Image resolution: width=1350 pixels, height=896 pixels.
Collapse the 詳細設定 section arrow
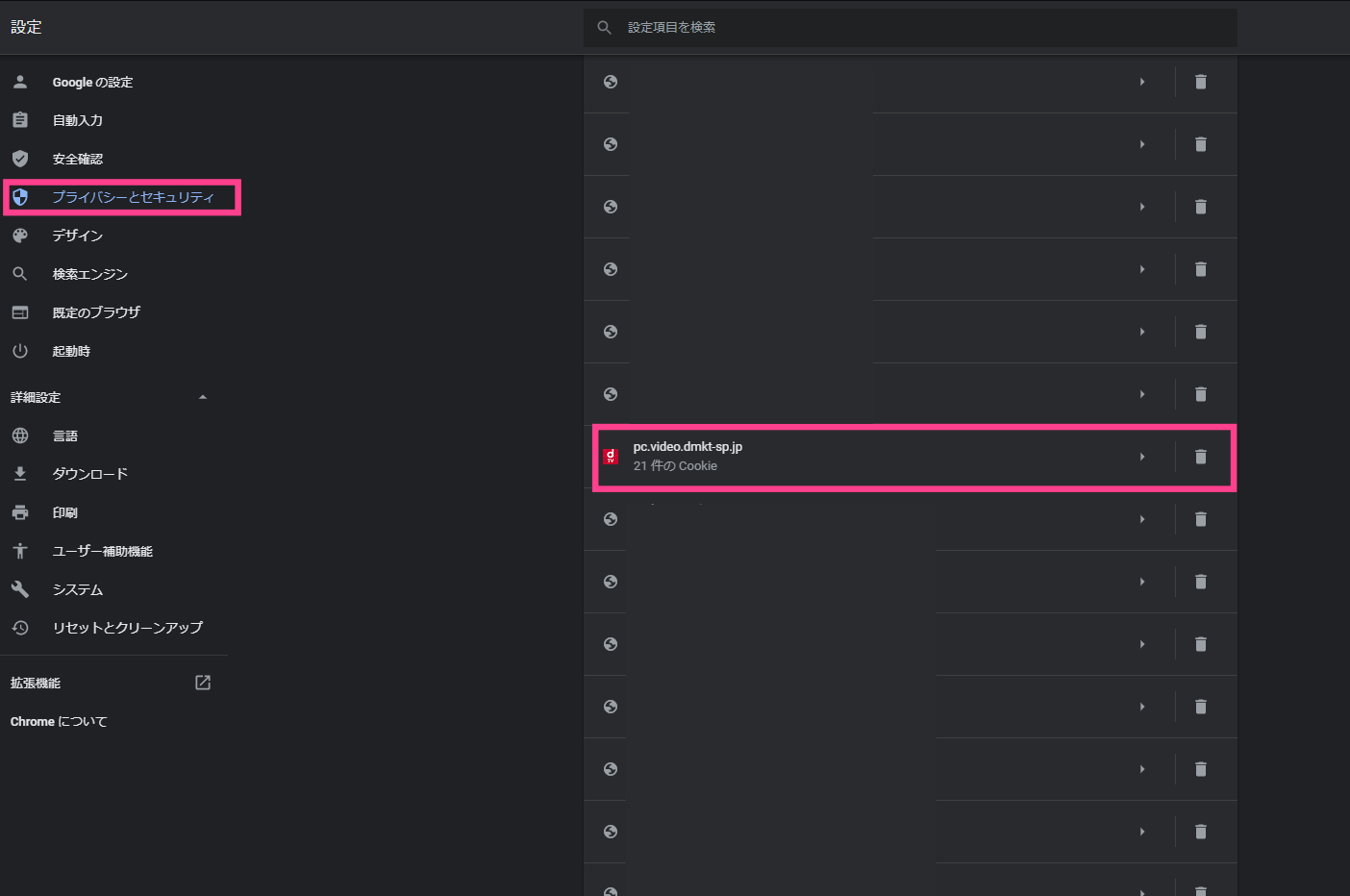coord(203,397)
